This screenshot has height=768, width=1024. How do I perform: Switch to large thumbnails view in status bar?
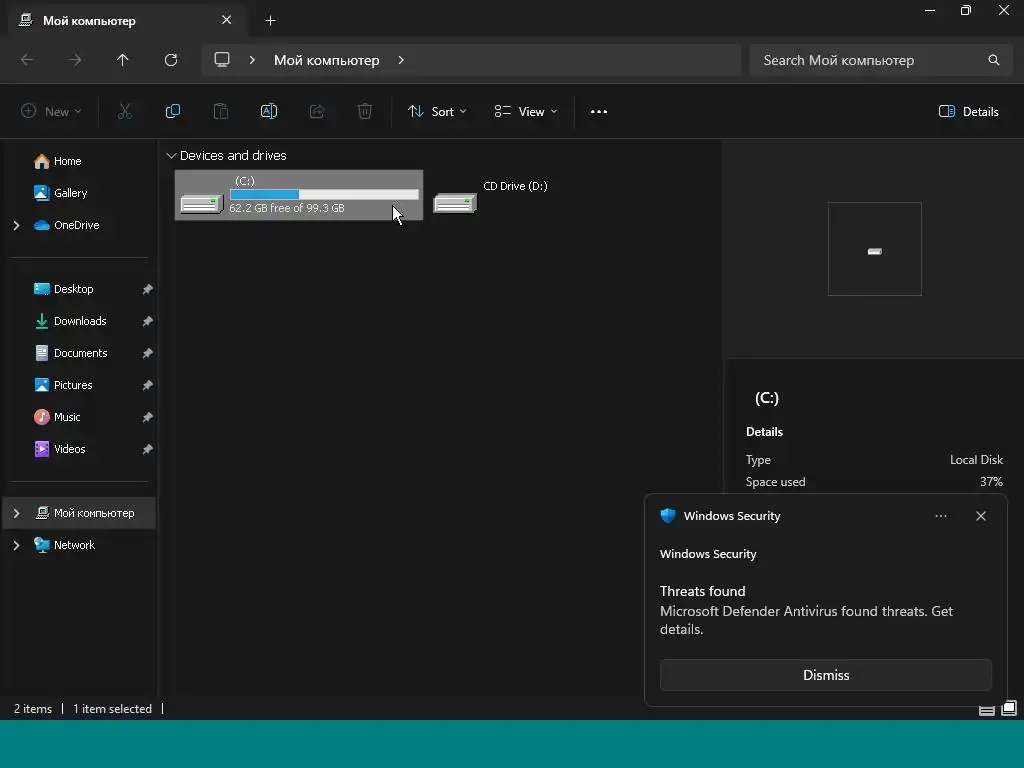tap(1009, 709)
